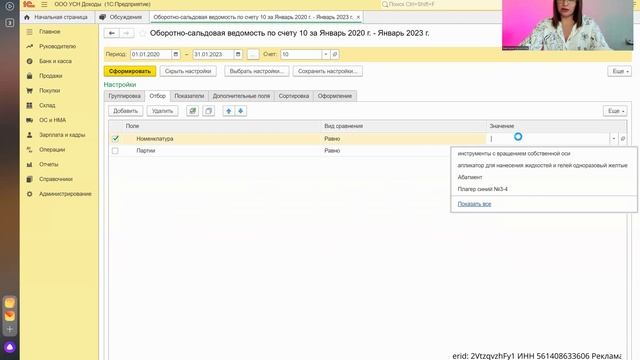This screenshot has height=360, width=640.
Task: Check the Партии filter checkbox
Action: [x=116, y=151]
